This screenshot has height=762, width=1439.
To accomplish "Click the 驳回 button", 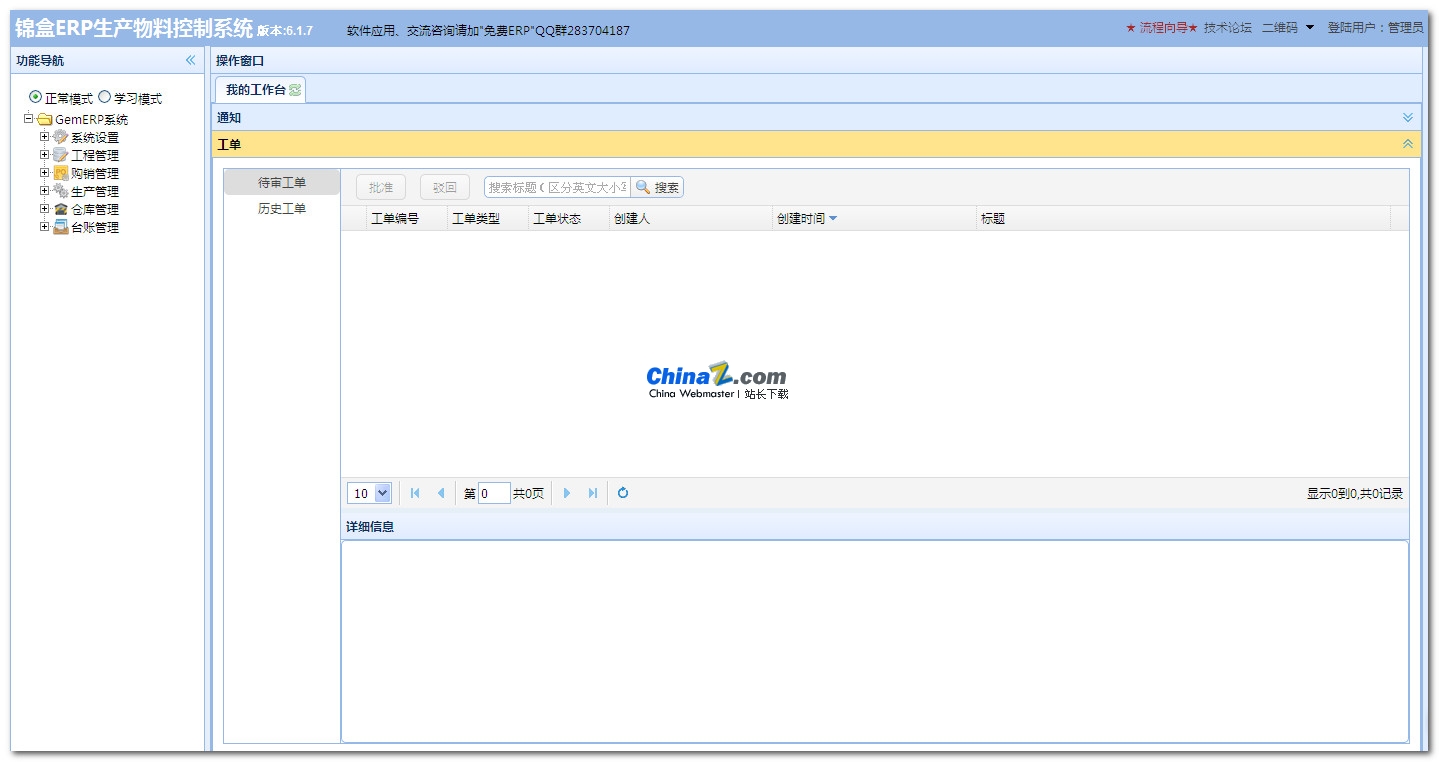I will pos(445,187).
